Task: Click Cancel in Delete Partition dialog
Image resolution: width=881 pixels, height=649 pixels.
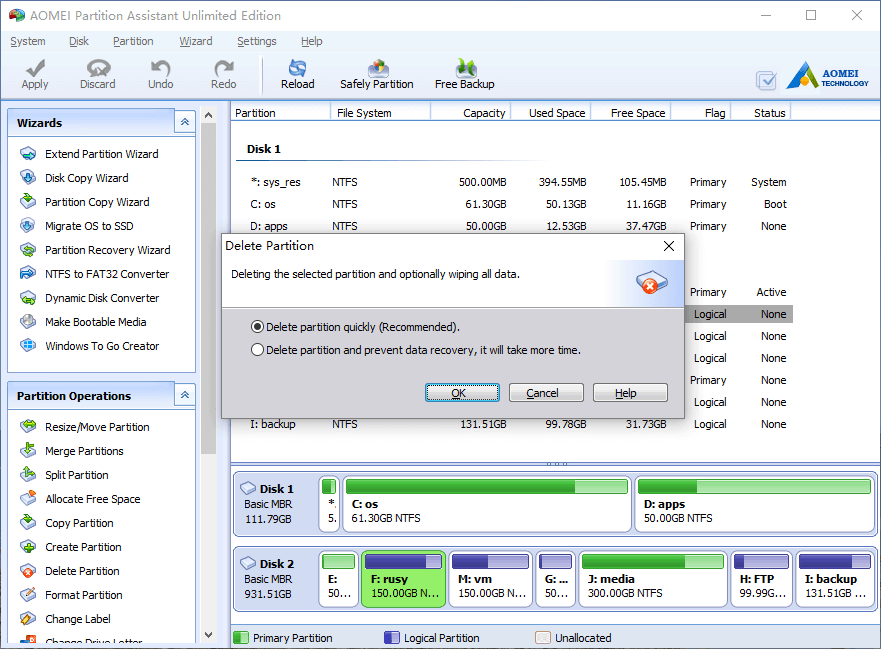Action: [x=546, y=393]
